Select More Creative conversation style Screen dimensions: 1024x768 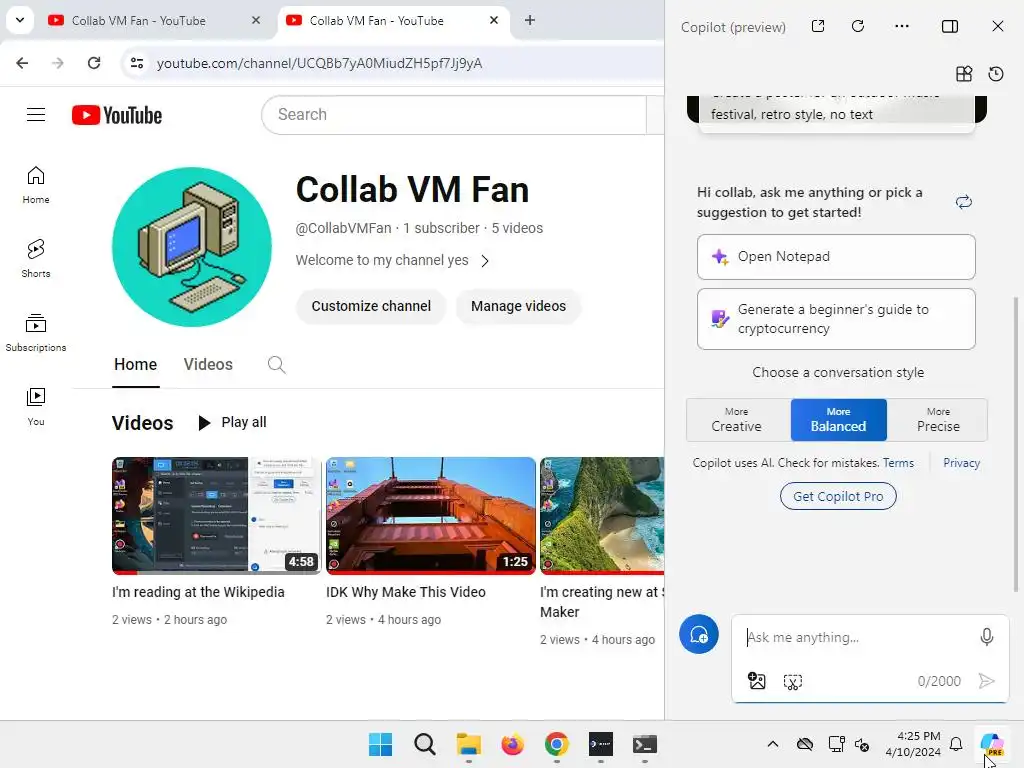pos(737,420)
